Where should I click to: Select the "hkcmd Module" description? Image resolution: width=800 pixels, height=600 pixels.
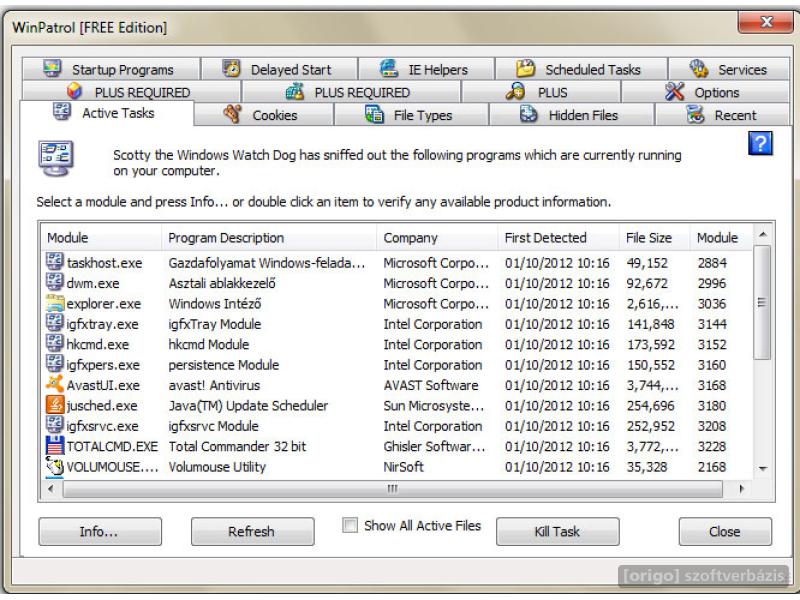[x=209, y=344]
